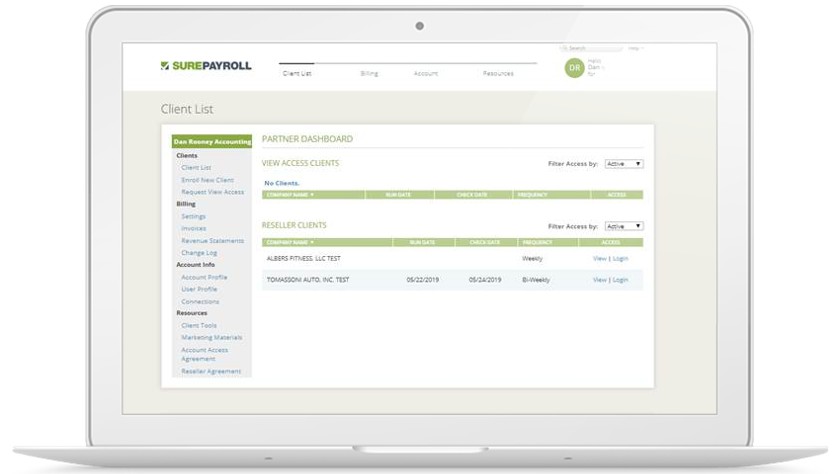The height and width of the screenshot is (474, 840).
Task: Open the Reseller Agreement link
Action: [x=211, y=372]
